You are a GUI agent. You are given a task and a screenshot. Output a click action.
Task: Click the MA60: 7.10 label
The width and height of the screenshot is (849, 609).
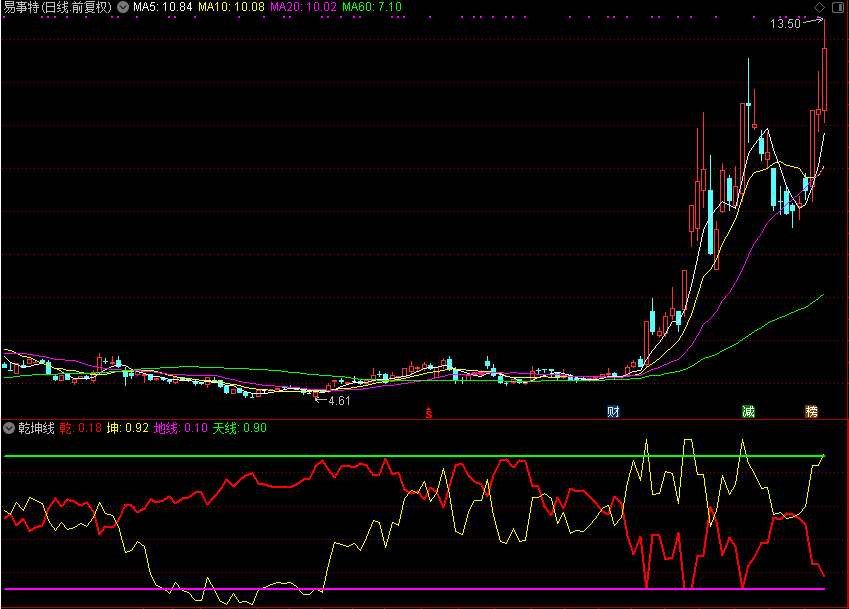click(x=372, y=7)
